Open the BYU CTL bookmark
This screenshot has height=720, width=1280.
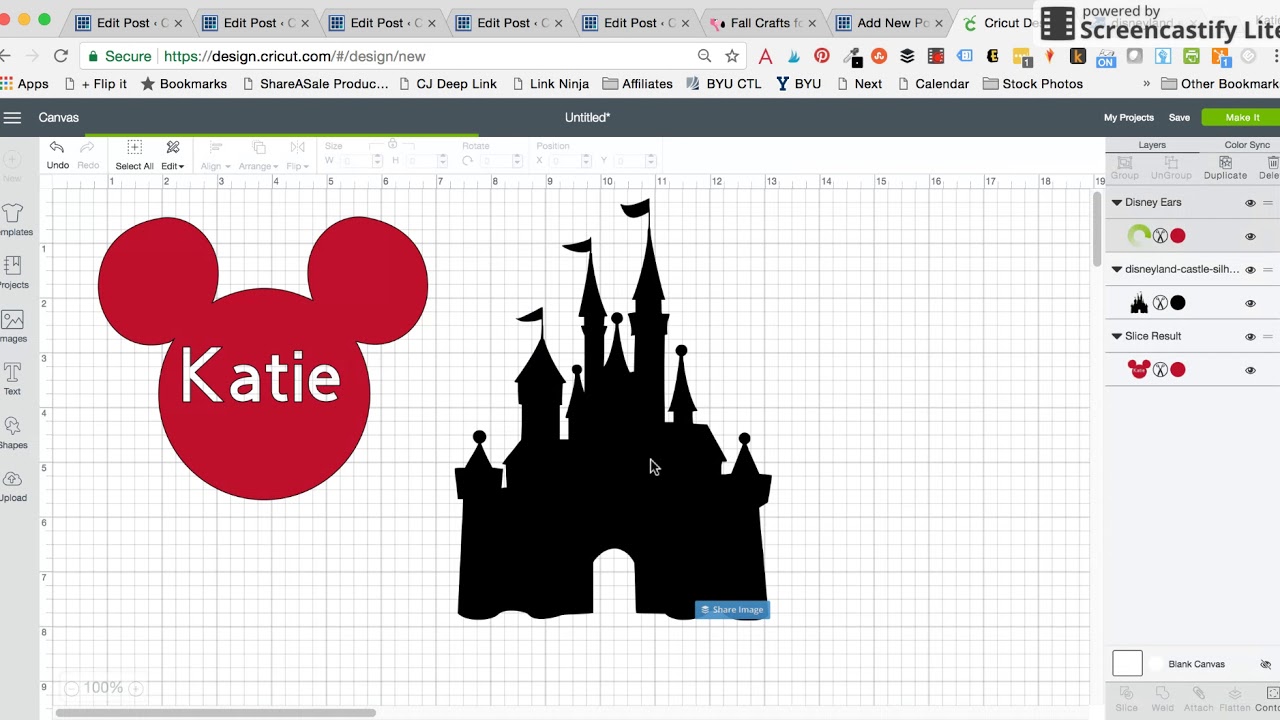point(723,84)
